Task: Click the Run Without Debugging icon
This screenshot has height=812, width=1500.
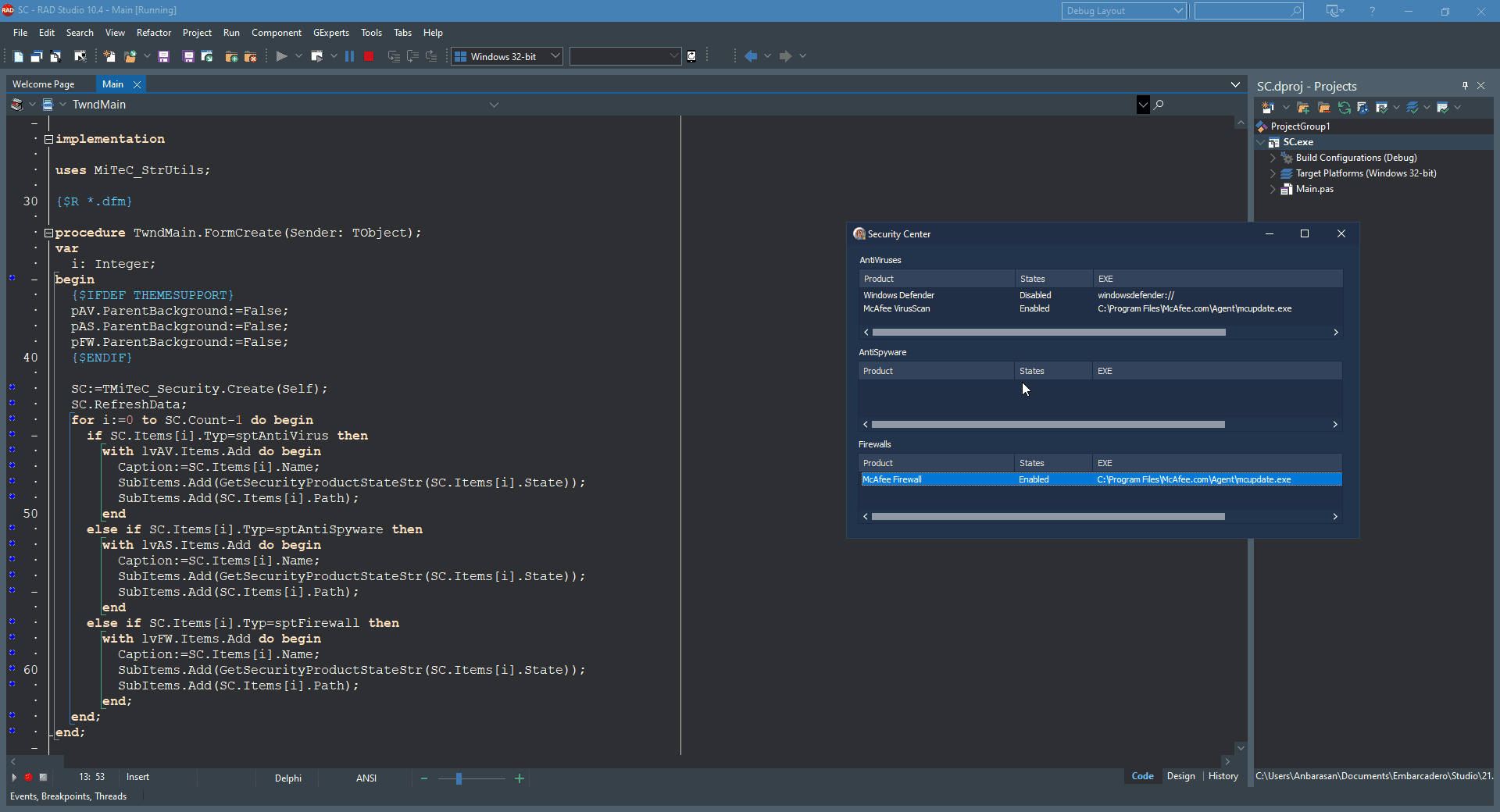Action: tap(316, 56)
